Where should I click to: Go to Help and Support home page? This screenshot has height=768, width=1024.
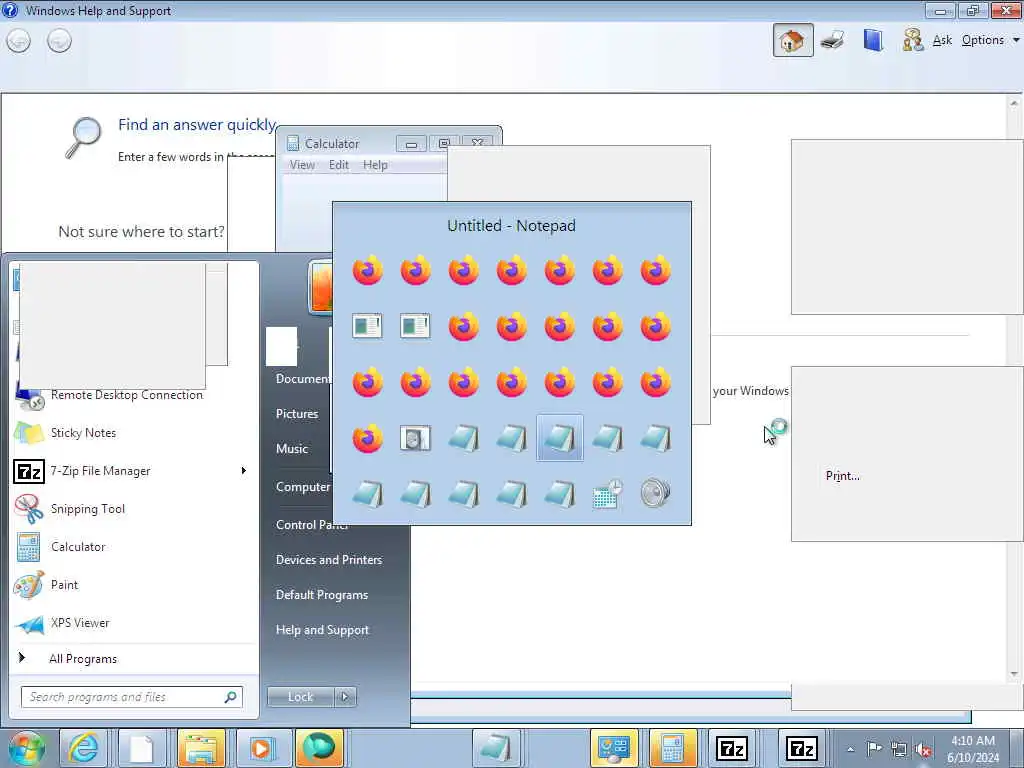pos(793,40)
